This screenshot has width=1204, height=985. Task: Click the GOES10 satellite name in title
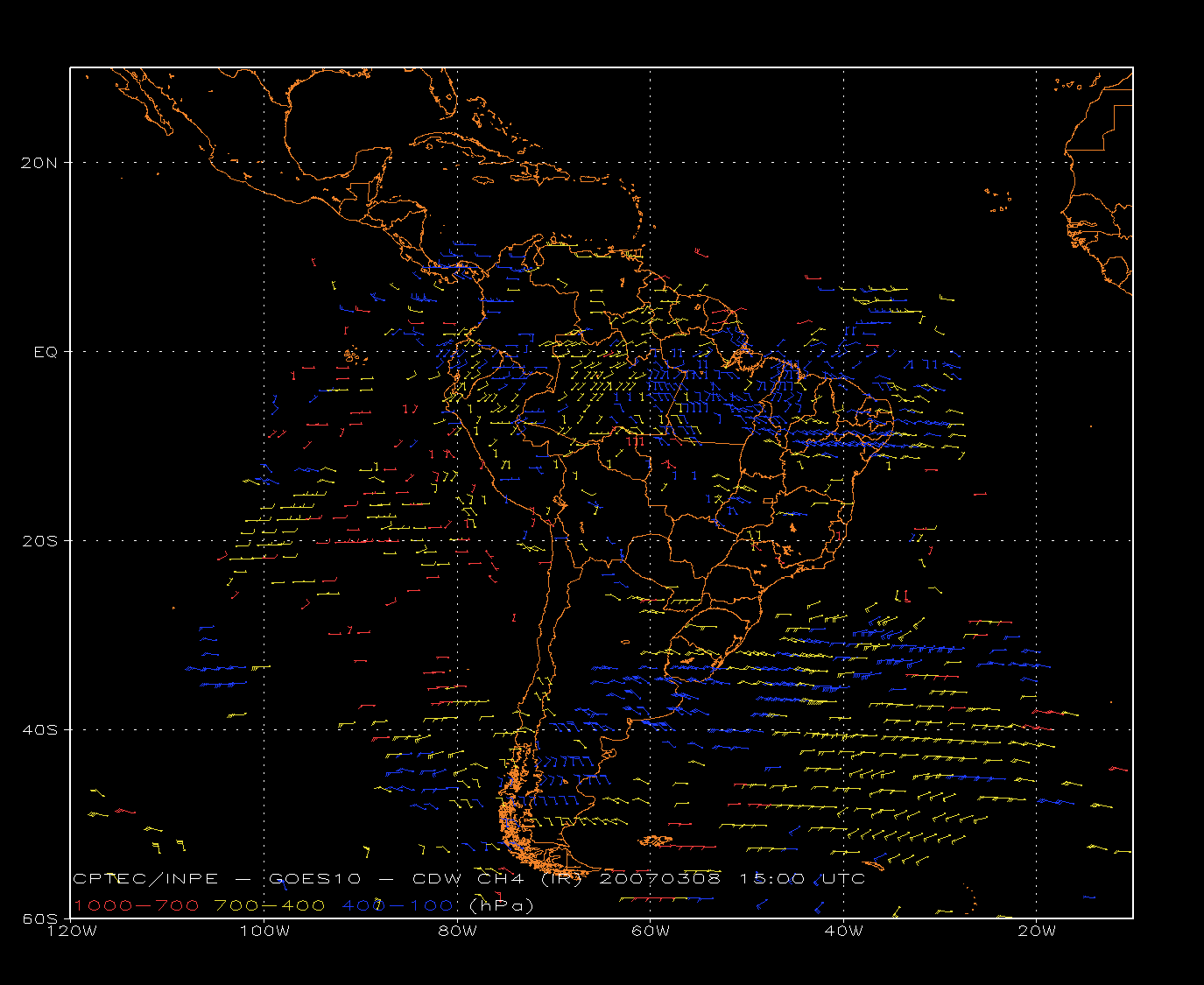point(316,879)
